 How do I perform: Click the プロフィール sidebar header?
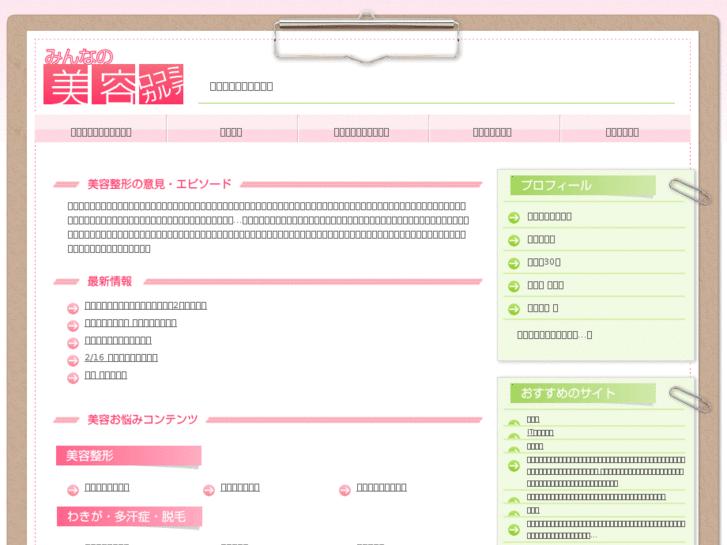click(x=583, y=186)
